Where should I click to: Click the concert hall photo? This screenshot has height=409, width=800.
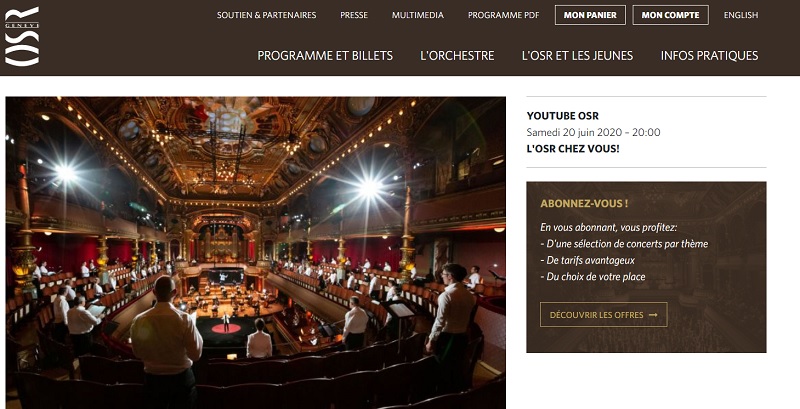pos(256,252)
